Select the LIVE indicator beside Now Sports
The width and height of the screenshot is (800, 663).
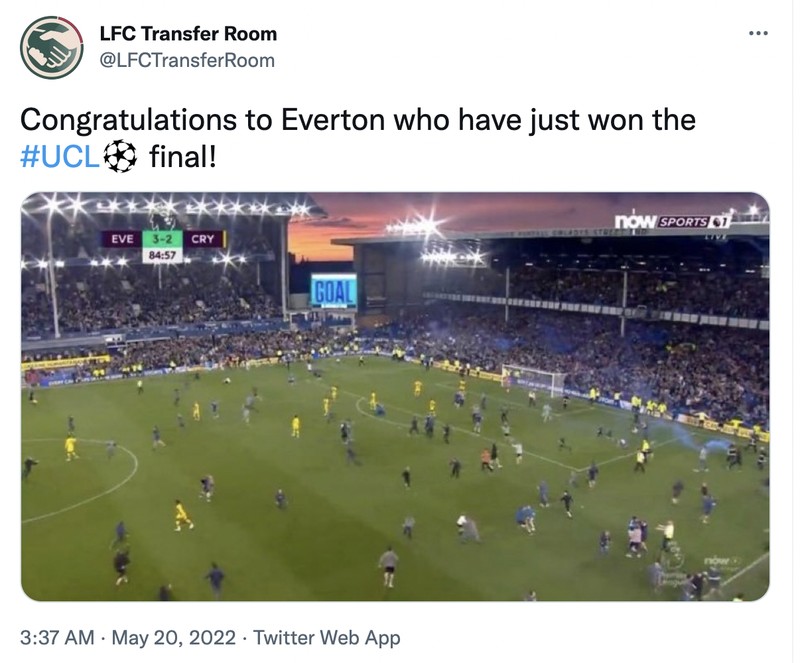point(714,234)
